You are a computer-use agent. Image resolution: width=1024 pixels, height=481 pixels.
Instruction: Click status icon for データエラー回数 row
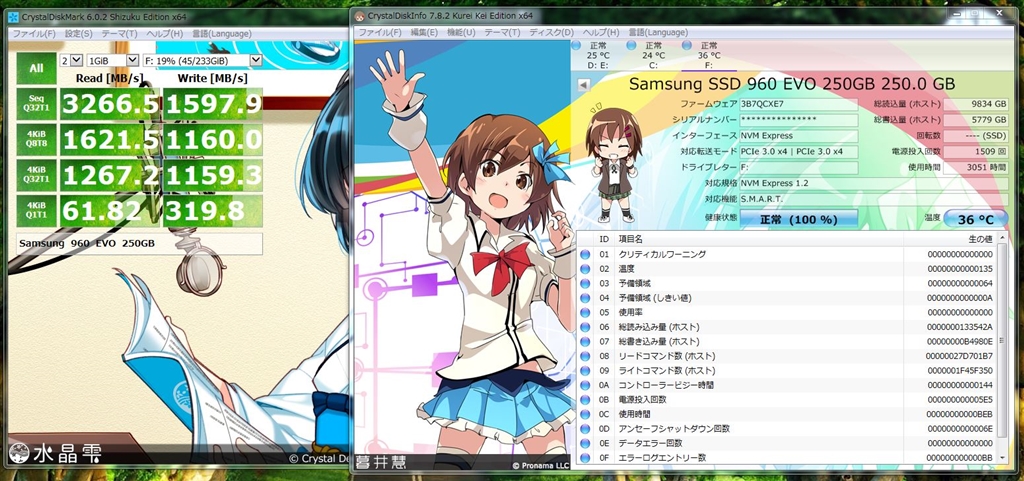click(x=585, y=443)
